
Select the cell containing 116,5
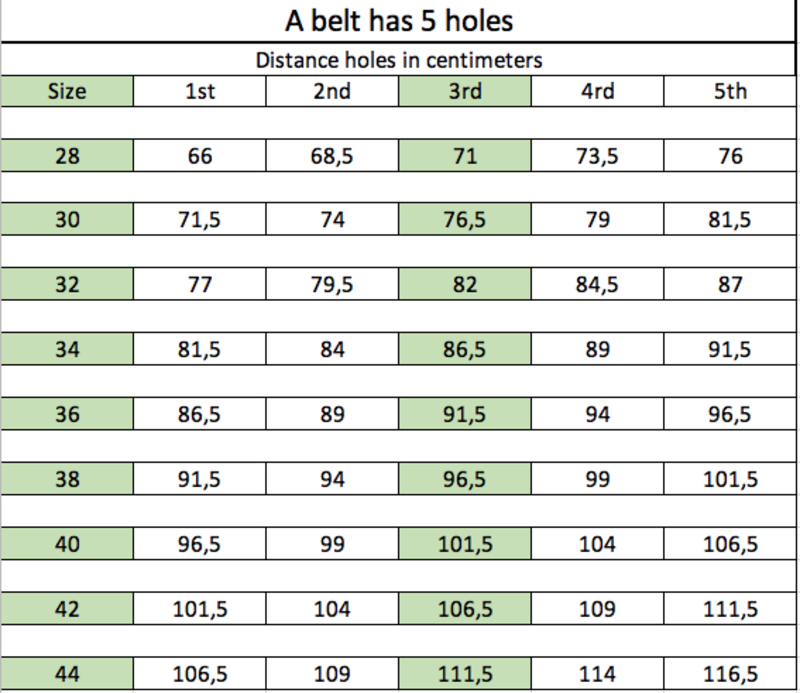click(730, 674)
